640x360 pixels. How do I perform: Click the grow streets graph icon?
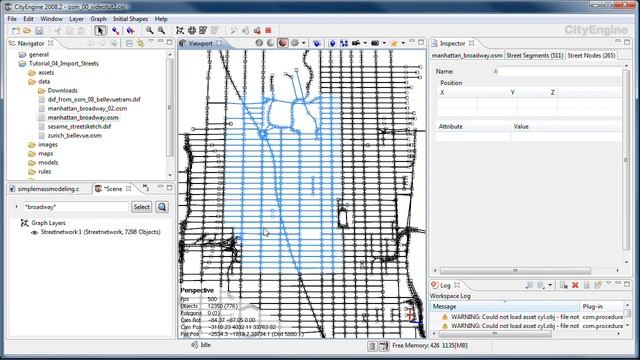pos(180,31)
